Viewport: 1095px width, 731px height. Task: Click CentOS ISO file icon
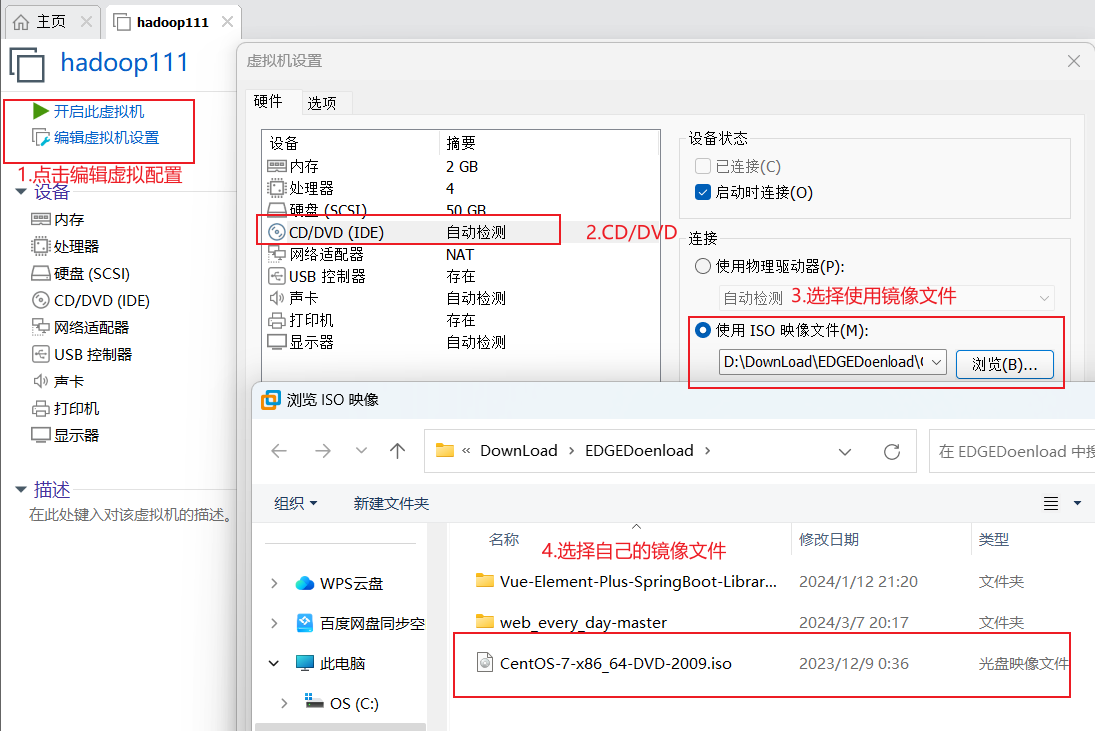click(485, 662)
